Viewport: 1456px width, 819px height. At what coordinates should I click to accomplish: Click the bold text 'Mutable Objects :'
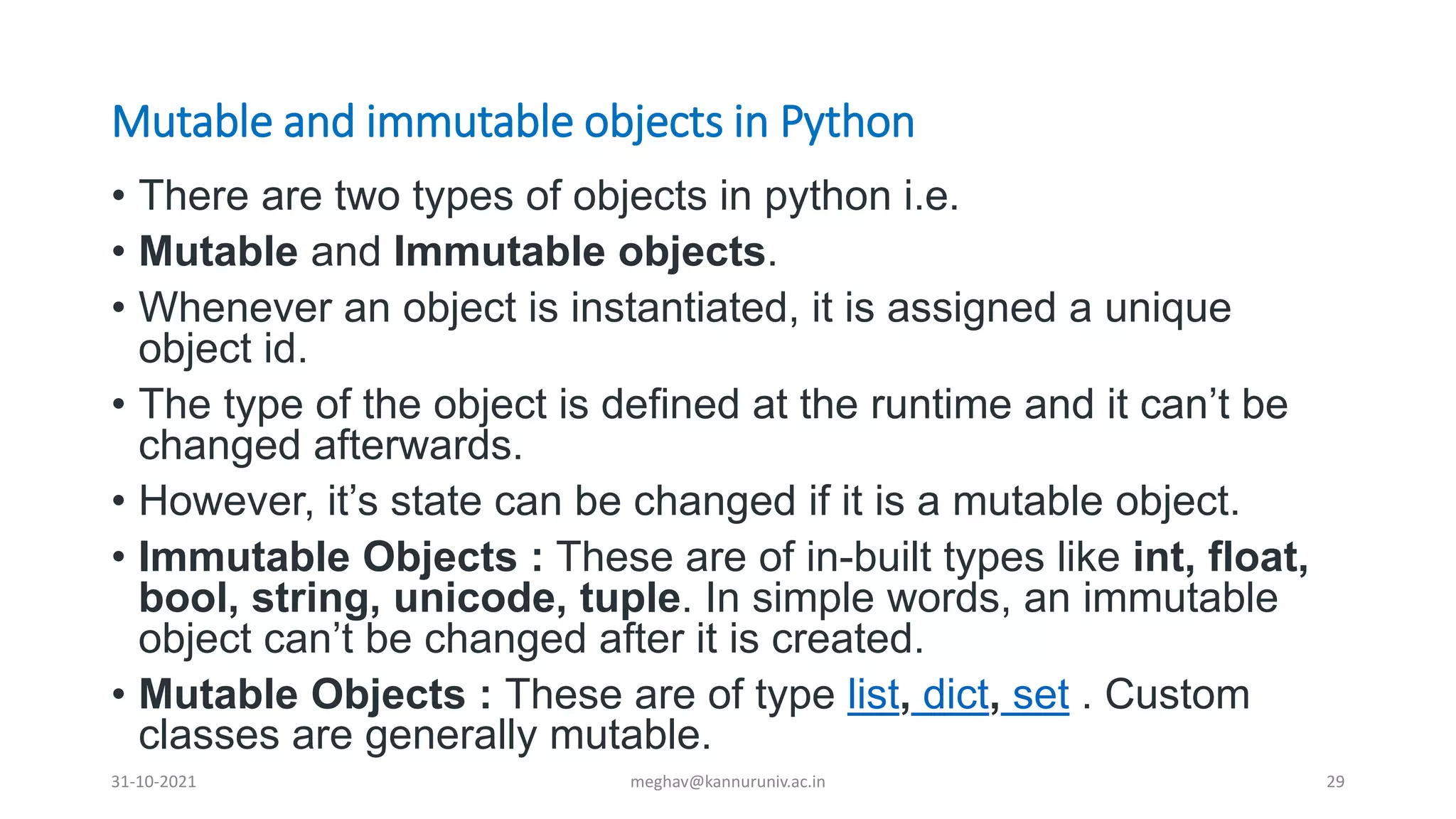pyautogui.click(x=315, y=695)
